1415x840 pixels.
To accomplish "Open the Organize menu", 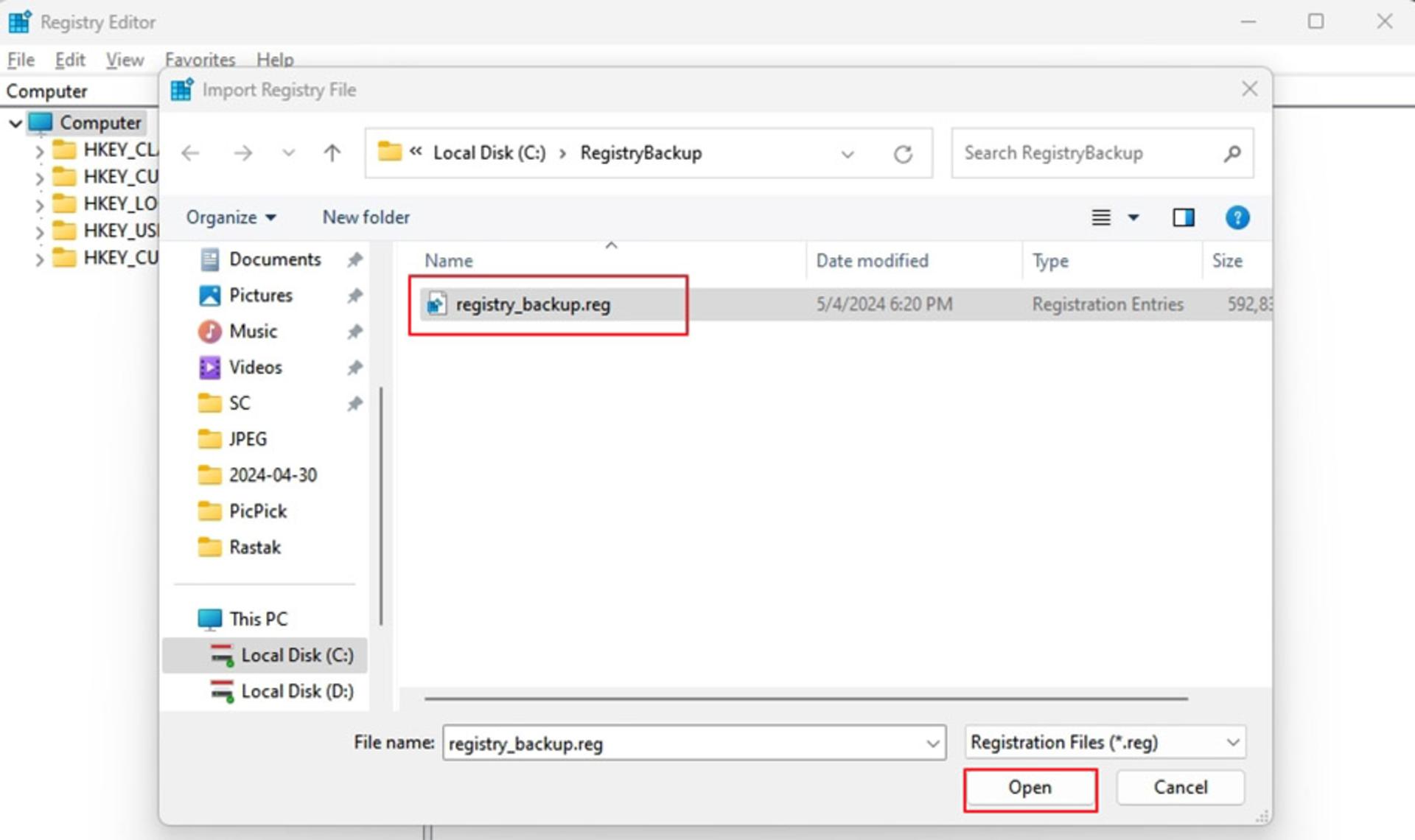I will [x=231, y=217].
